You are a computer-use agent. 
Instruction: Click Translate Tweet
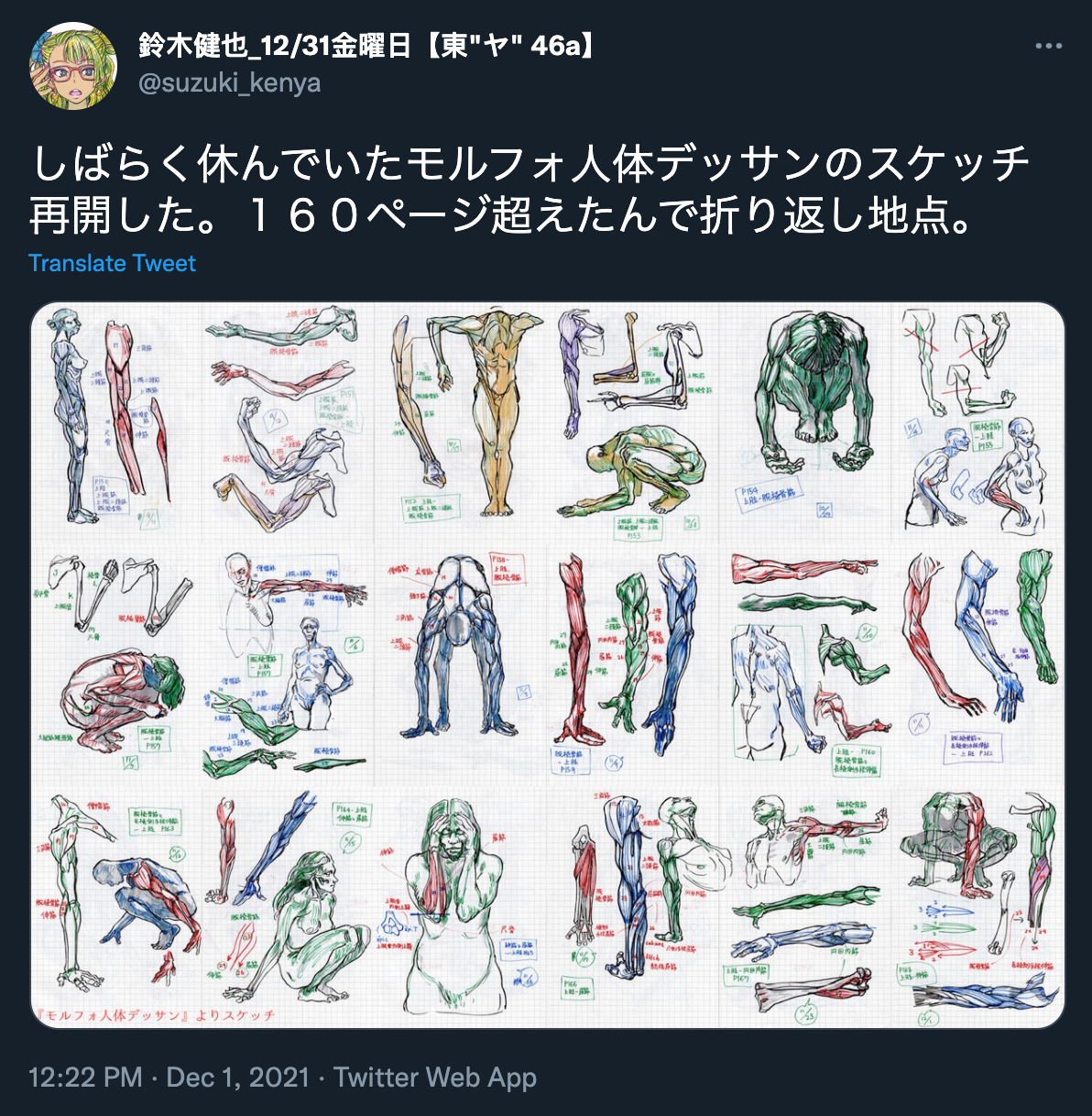(112, 263)
